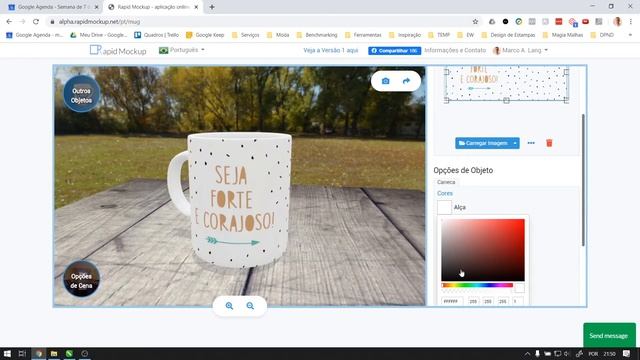Select the Rapid Mockup browser tab
Screen dimensions: 640x360
(152, 7)
